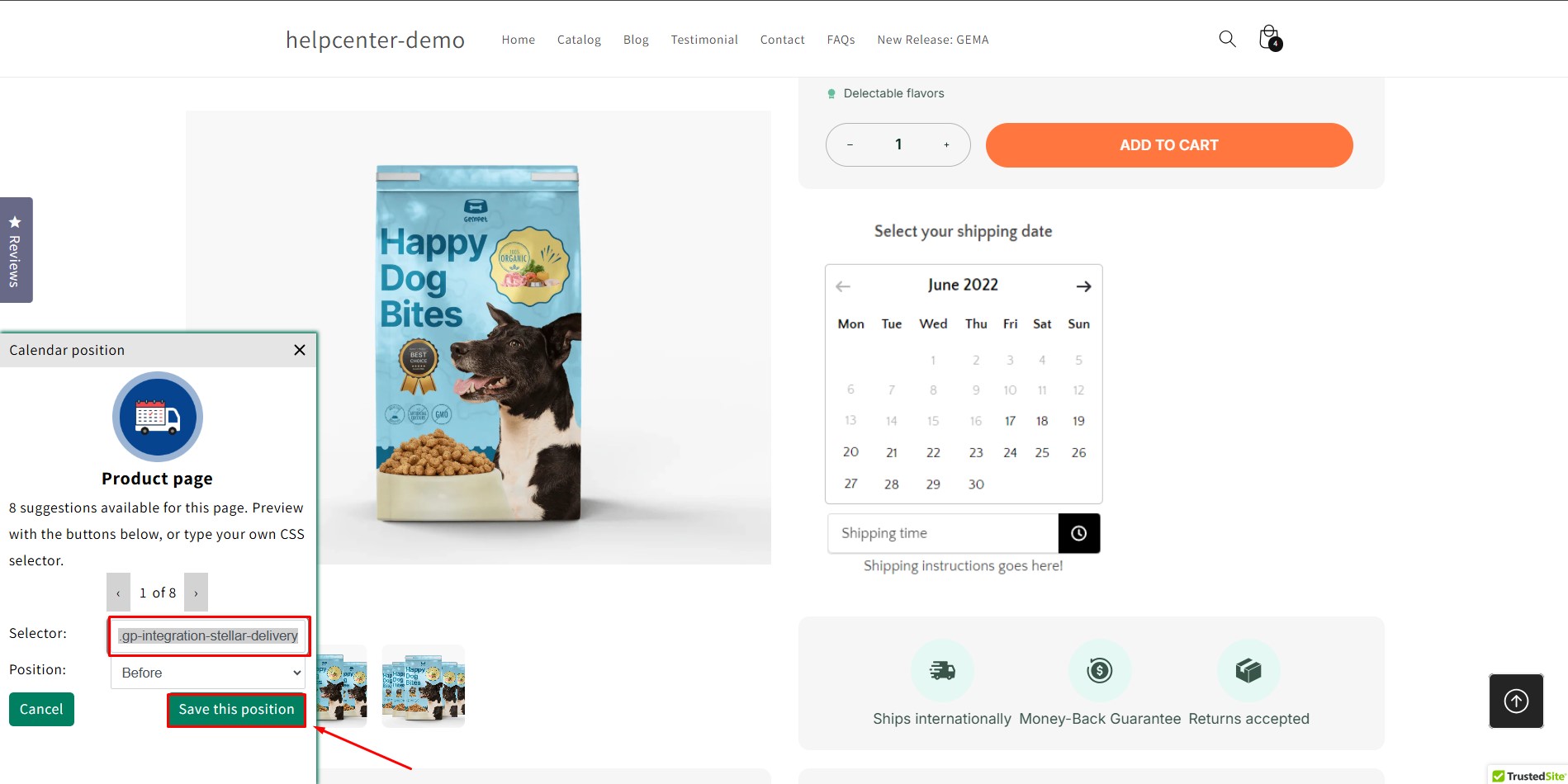Show next selector suggestion arrow

click(196, 593)
